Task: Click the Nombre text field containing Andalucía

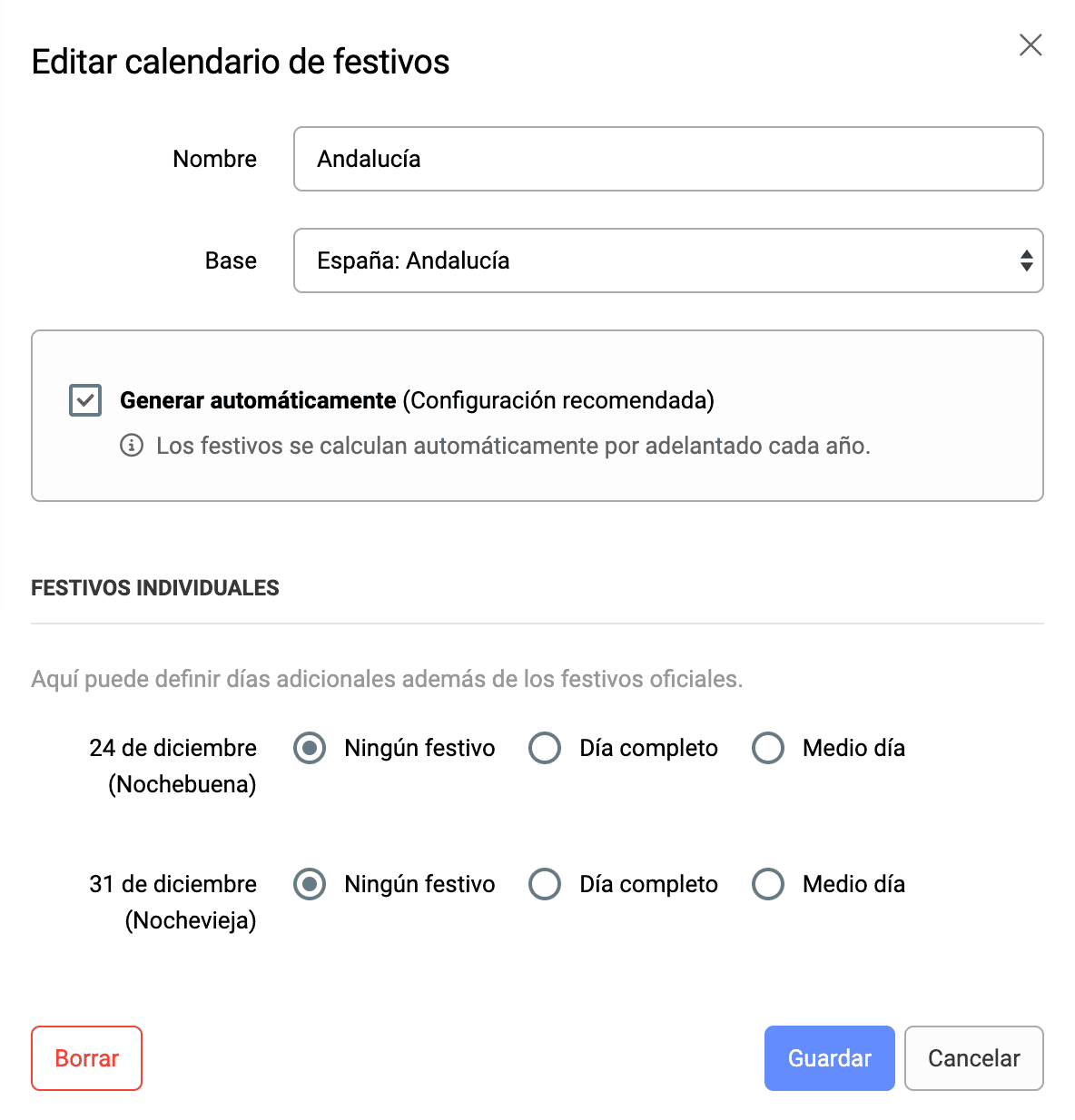Action: coord(668,159)
